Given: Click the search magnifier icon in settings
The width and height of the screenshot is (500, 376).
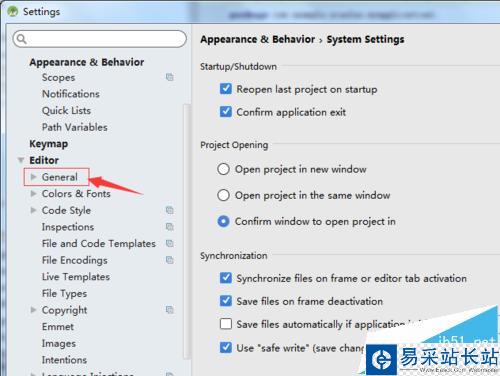Looking at the screenshot, I should [21, 39].
